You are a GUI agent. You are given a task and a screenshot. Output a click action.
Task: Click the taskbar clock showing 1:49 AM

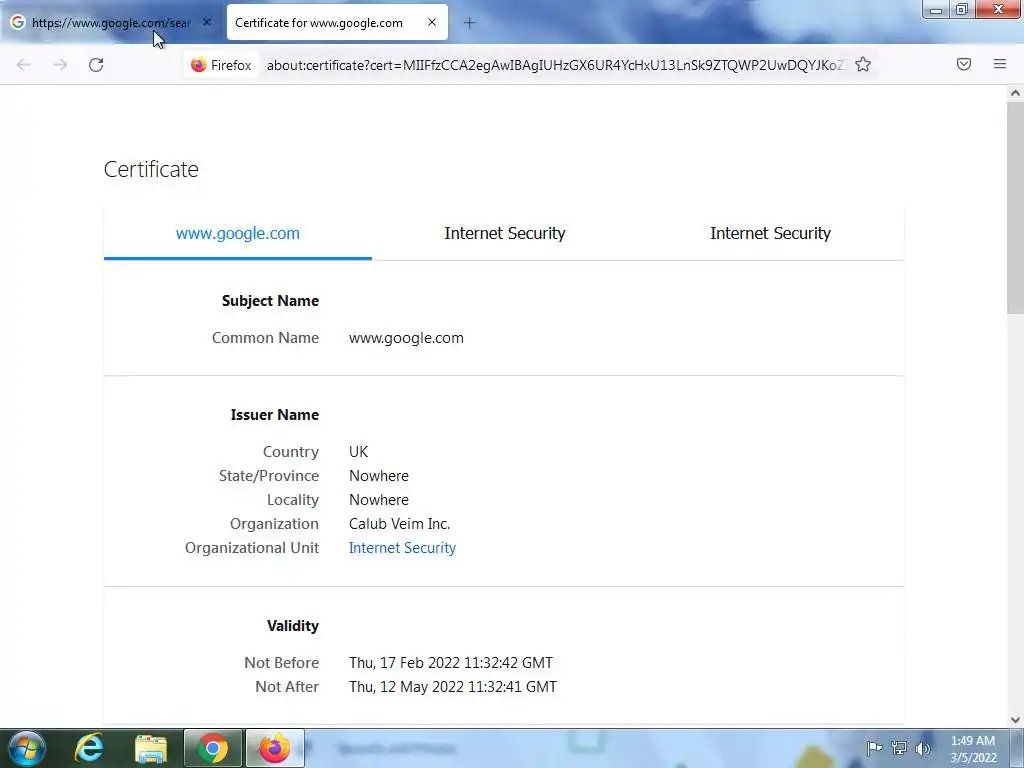[x=973, y=749]
